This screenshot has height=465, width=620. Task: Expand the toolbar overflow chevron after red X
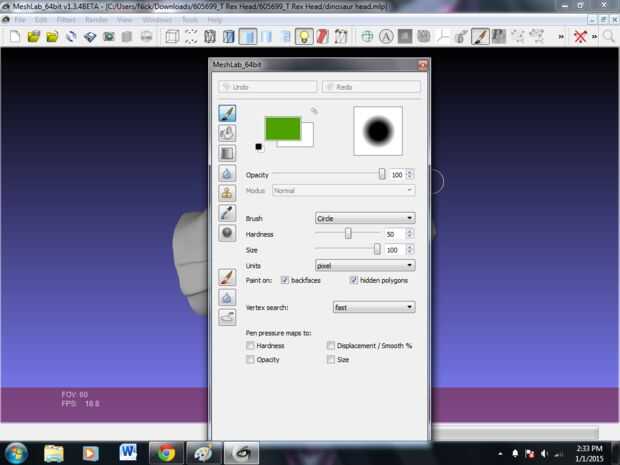pos(594,37)
